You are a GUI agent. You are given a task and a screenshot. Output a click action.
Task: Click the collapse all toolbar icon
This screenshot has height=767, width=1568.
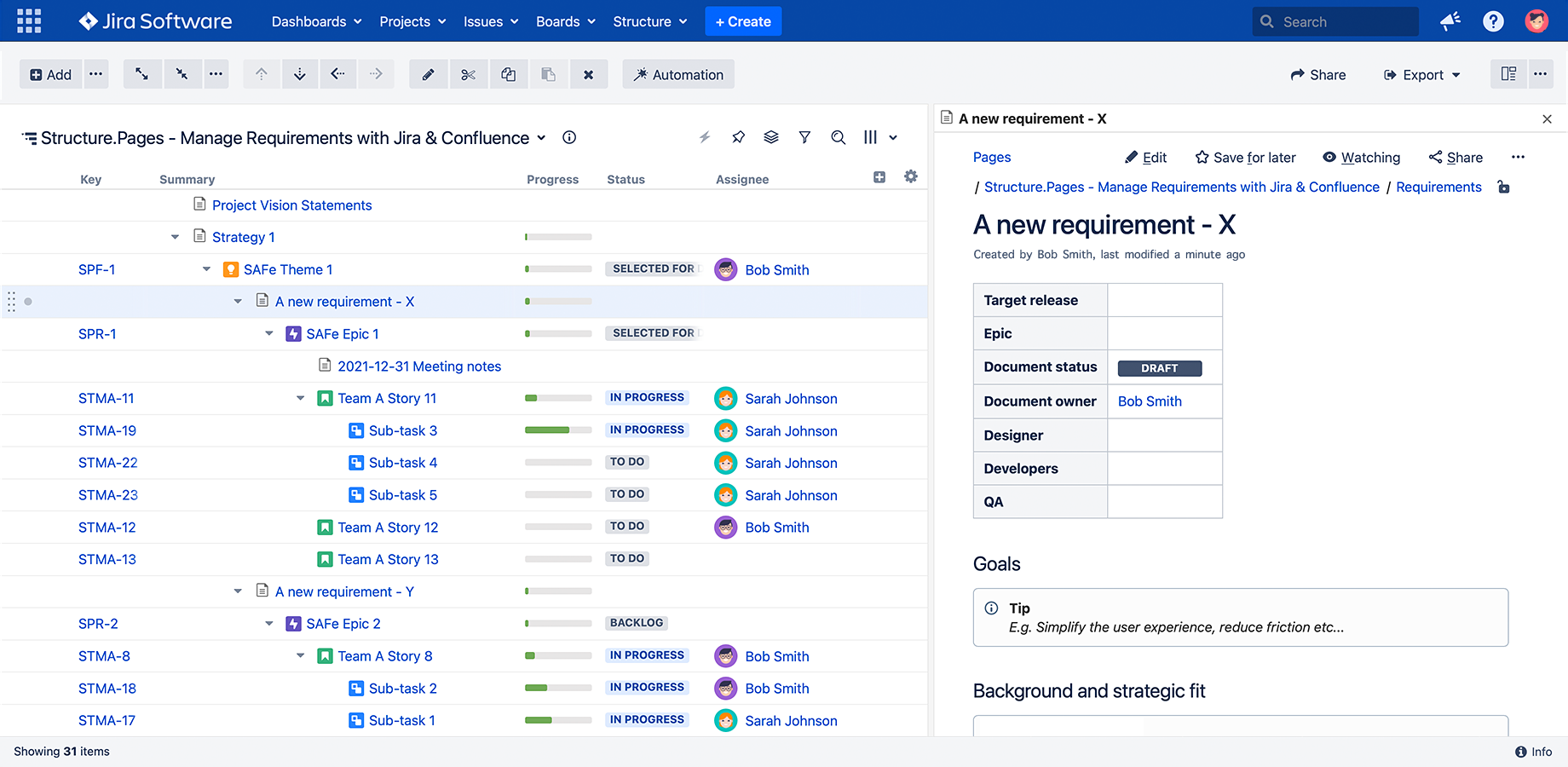point(182,74)
